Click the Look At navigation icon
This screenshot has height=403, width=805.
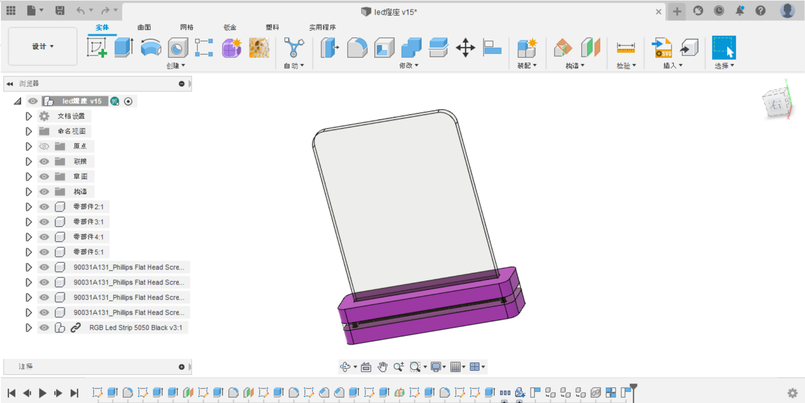tap(366, 367)
